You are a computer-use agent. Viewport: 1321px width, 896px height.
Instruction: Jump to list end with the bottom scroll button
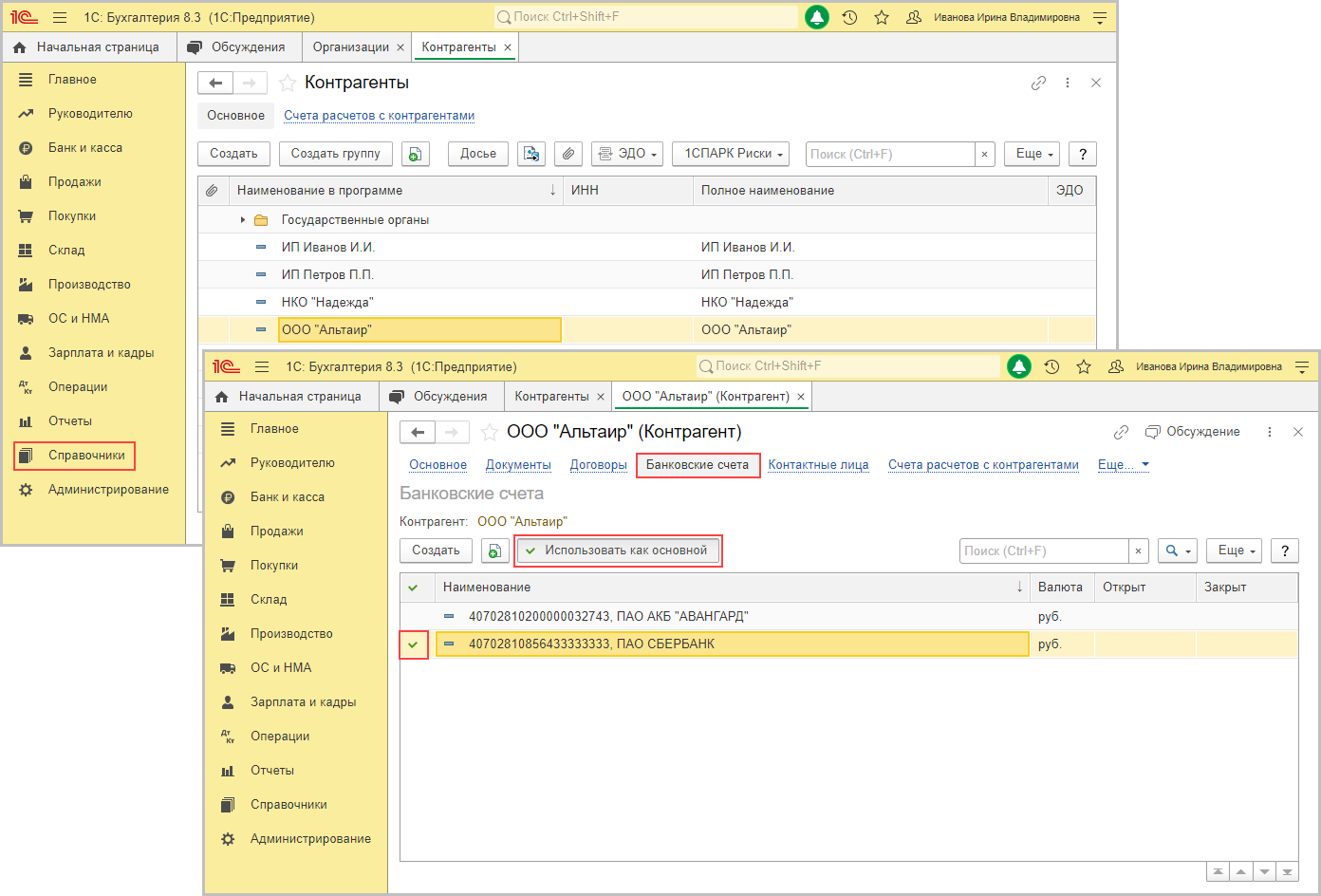click(x=1288, y=871)
